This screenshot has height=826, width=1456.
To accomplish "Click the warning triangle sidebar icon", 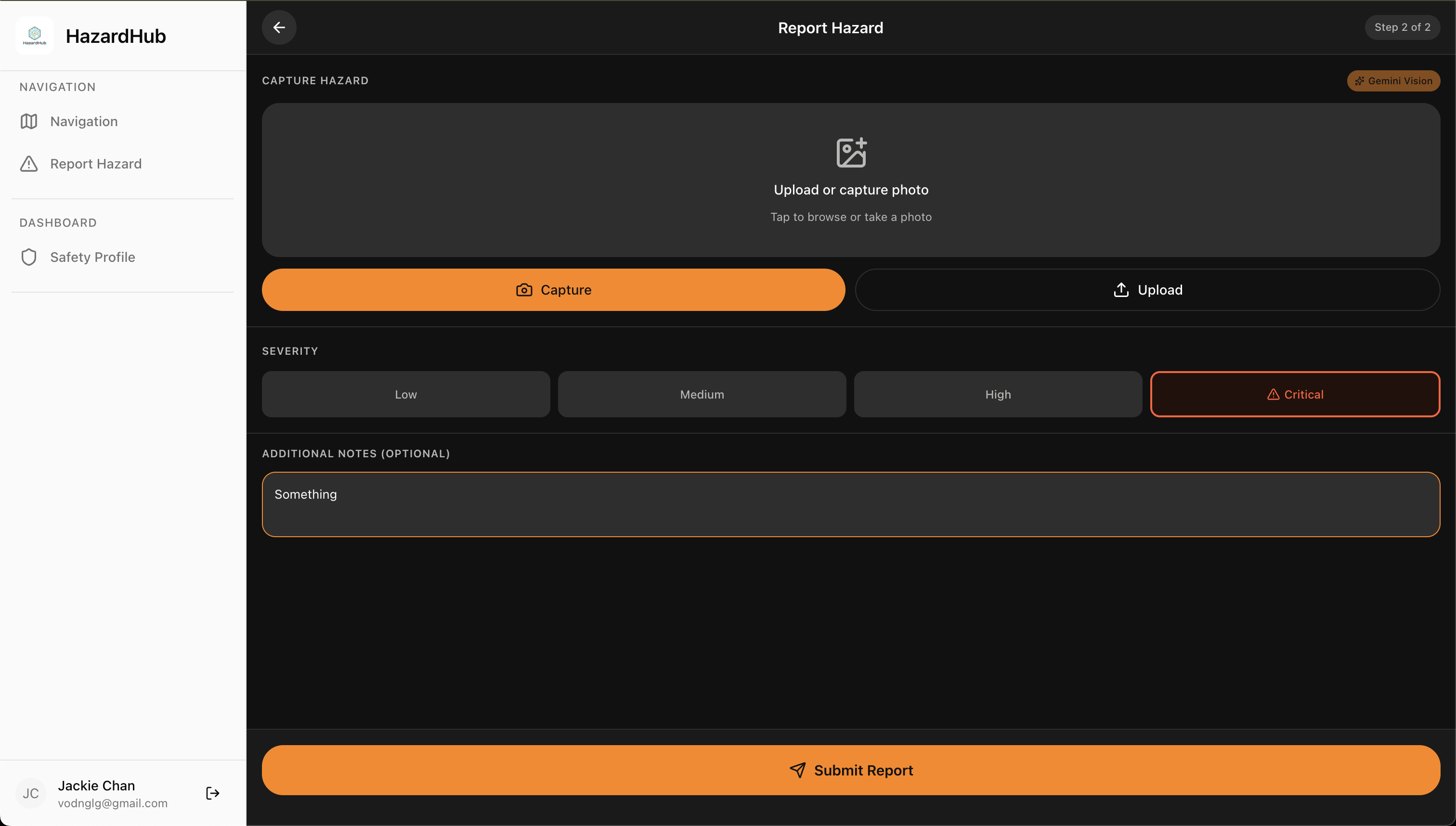I will [29, 164].
